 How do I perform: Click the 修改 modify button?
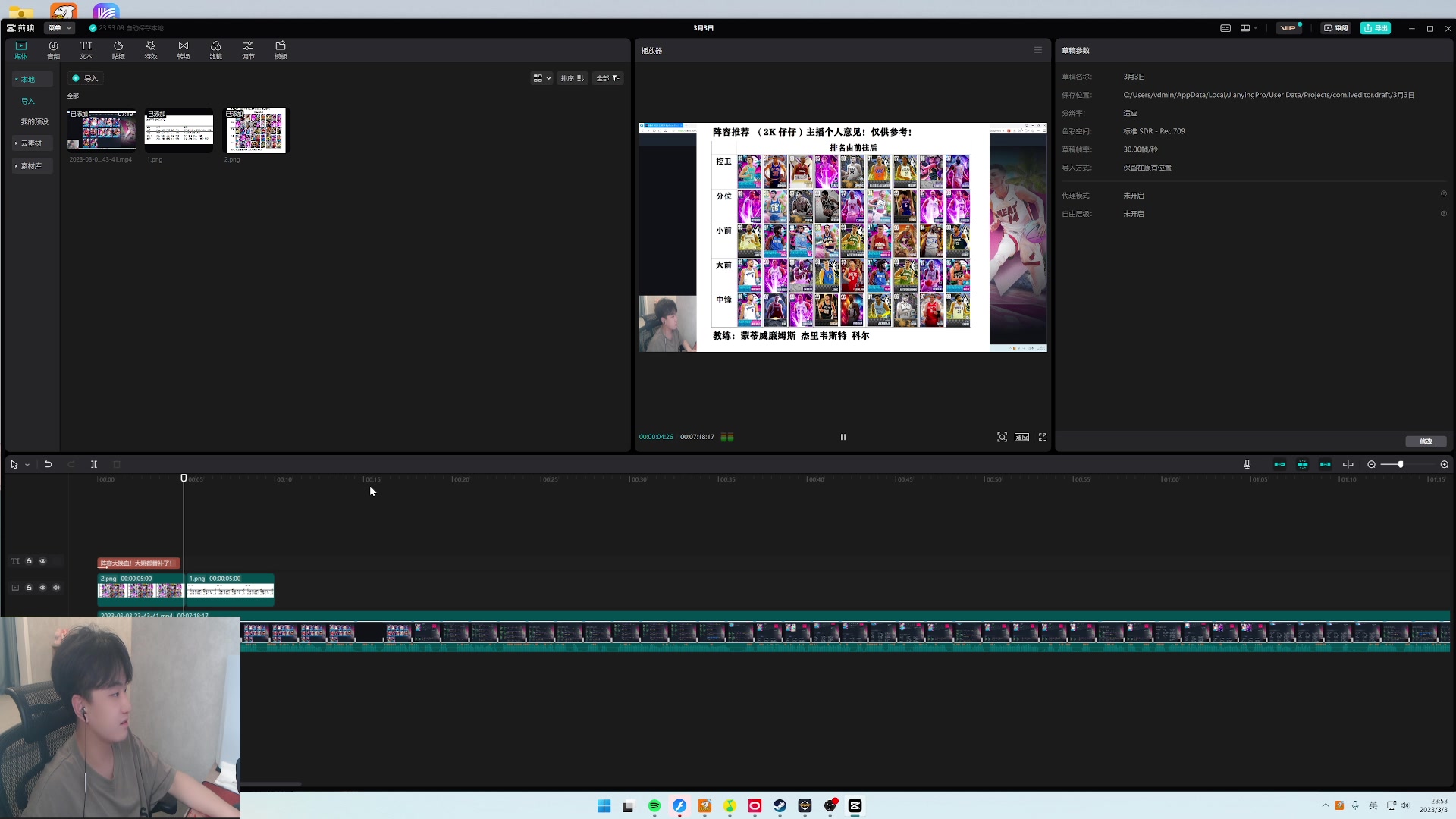1426,441
